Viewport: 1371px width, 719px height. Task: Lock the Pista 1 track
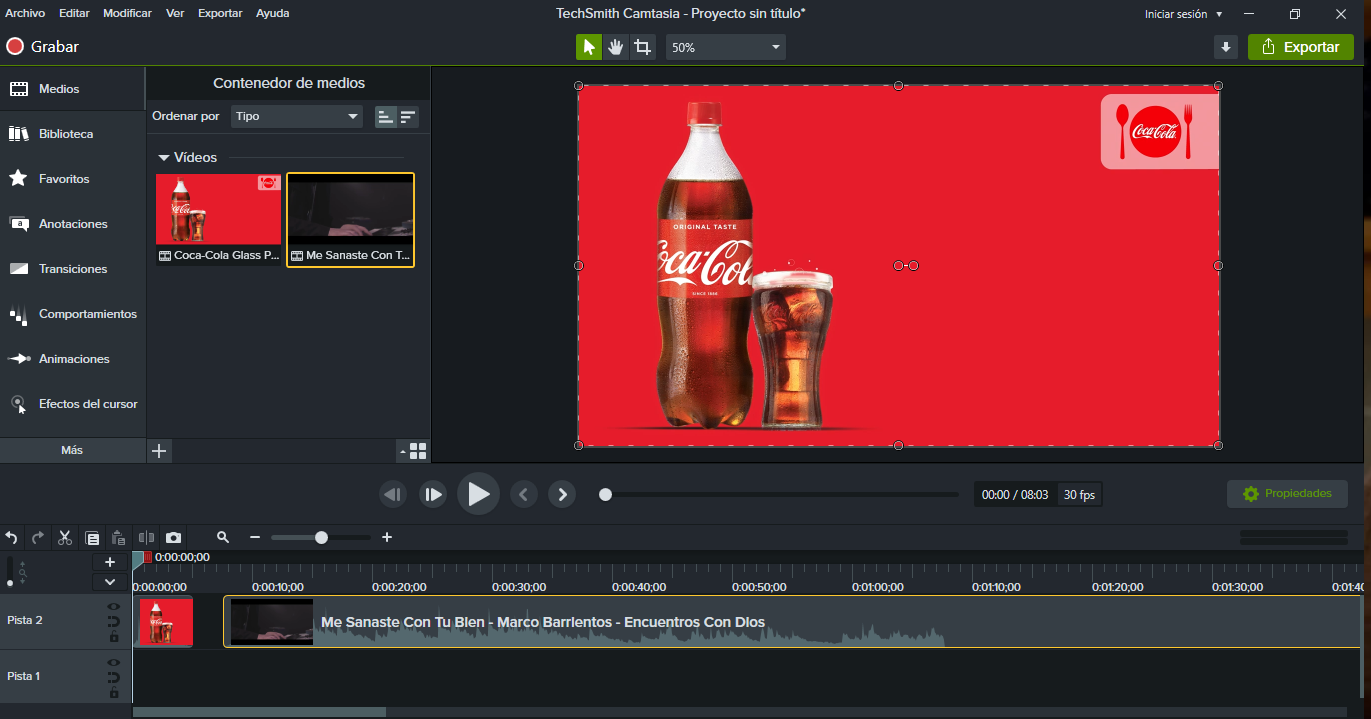pyautogui.click(x=114, y=693)
